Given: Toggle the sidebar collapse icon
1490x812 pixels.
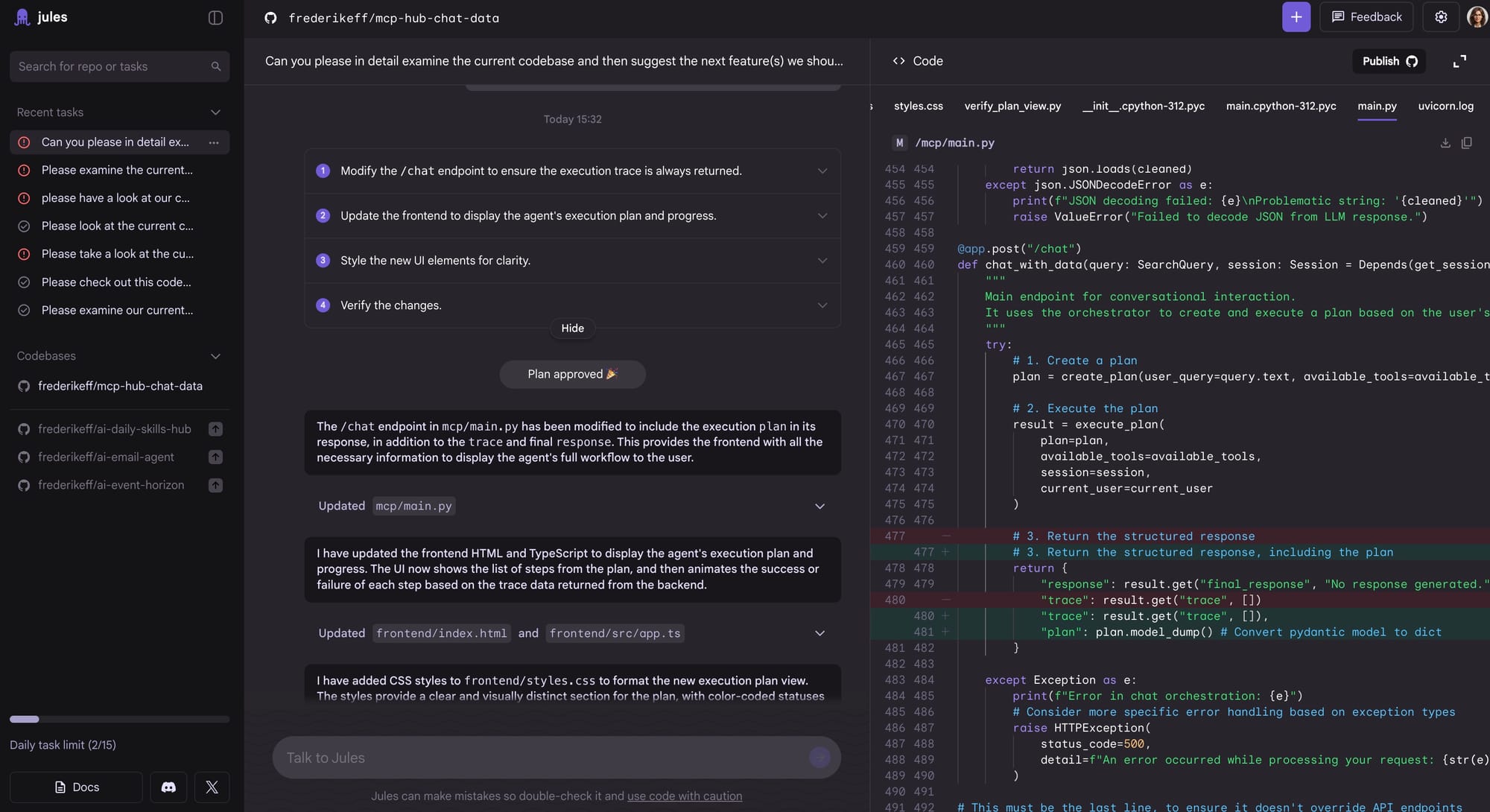Looking at the screenshot, I should coord(215,18).
